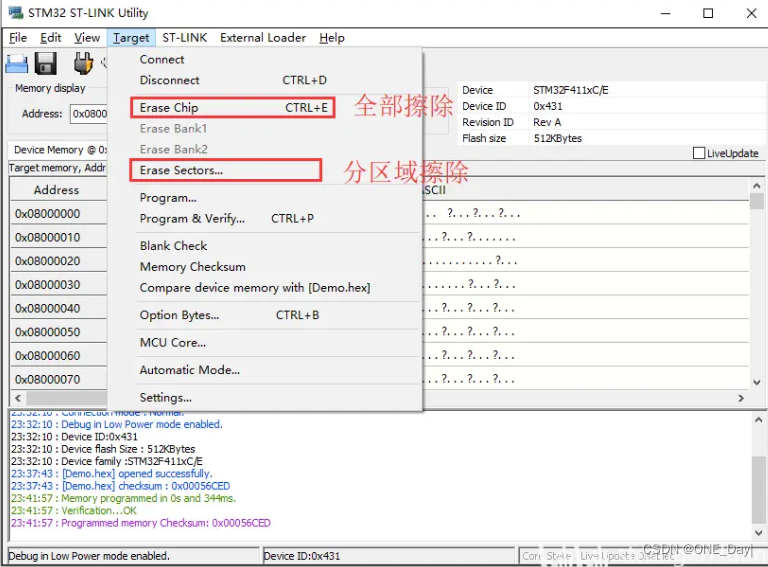Click the Connect to target plug icon

83,64
